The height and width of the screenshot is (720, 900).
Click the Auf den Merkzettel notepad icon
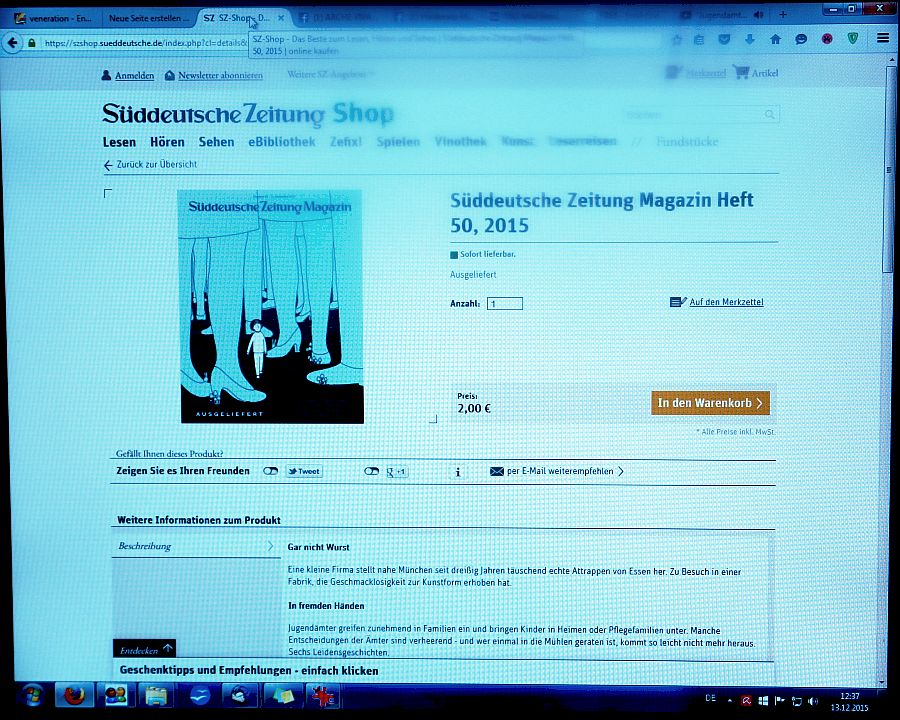(678, 302)
